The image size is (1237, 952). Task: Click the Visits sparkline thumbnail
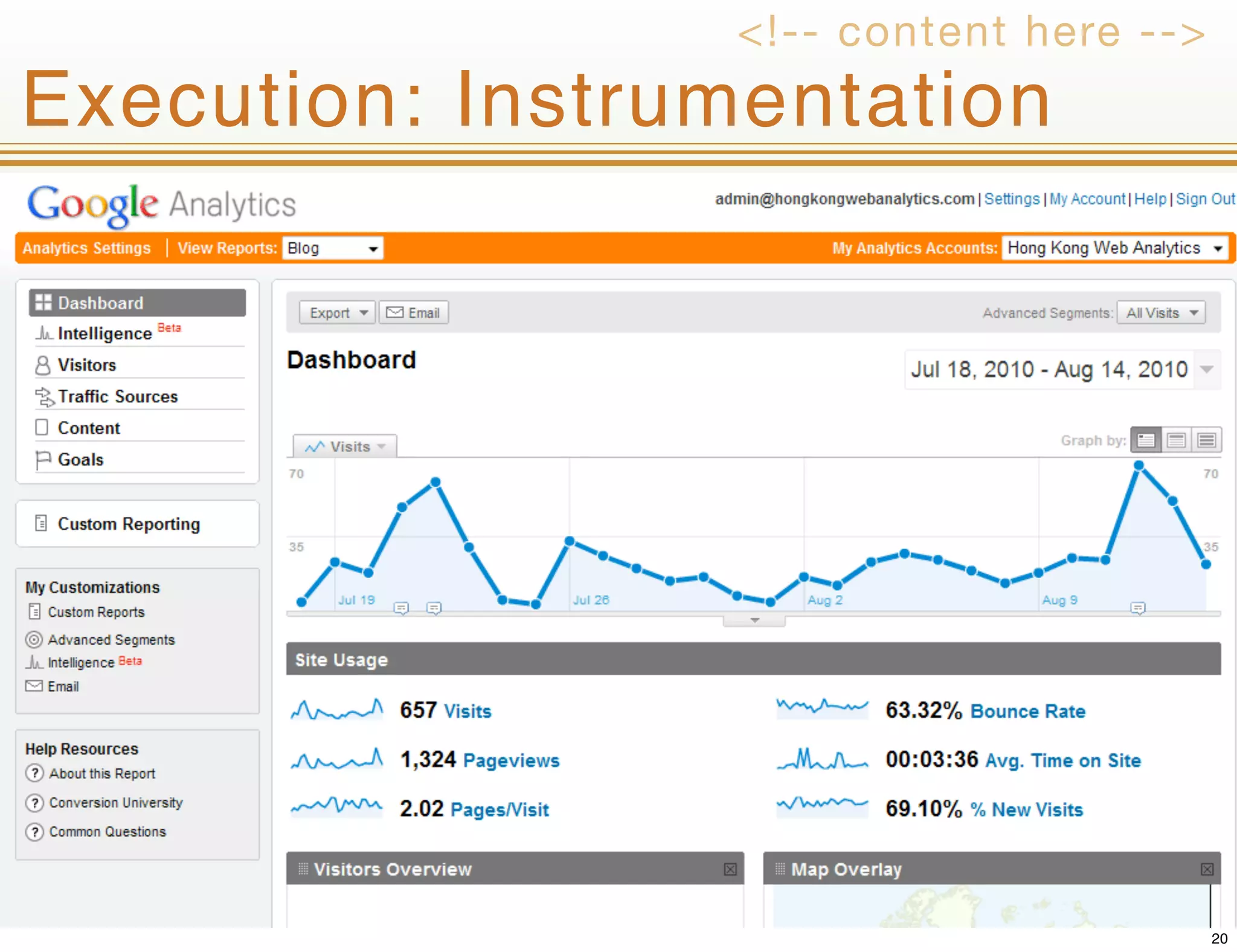(x=337, y=710)
